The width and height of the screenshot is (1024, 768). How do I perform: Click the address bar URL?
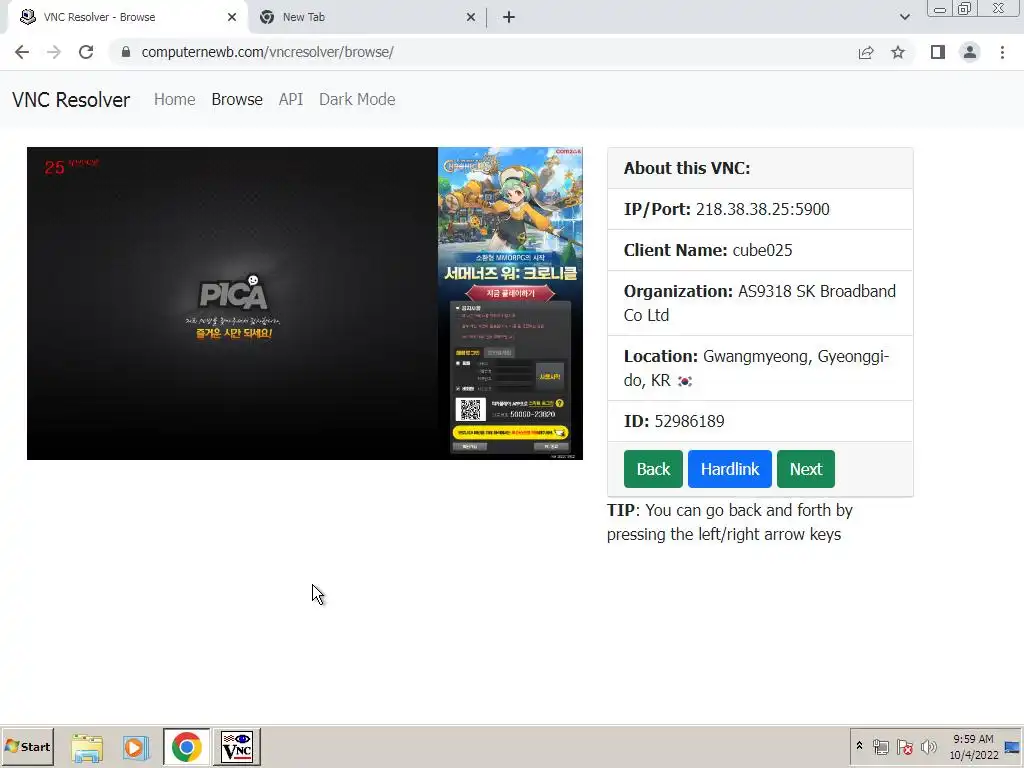click(267, 52)
